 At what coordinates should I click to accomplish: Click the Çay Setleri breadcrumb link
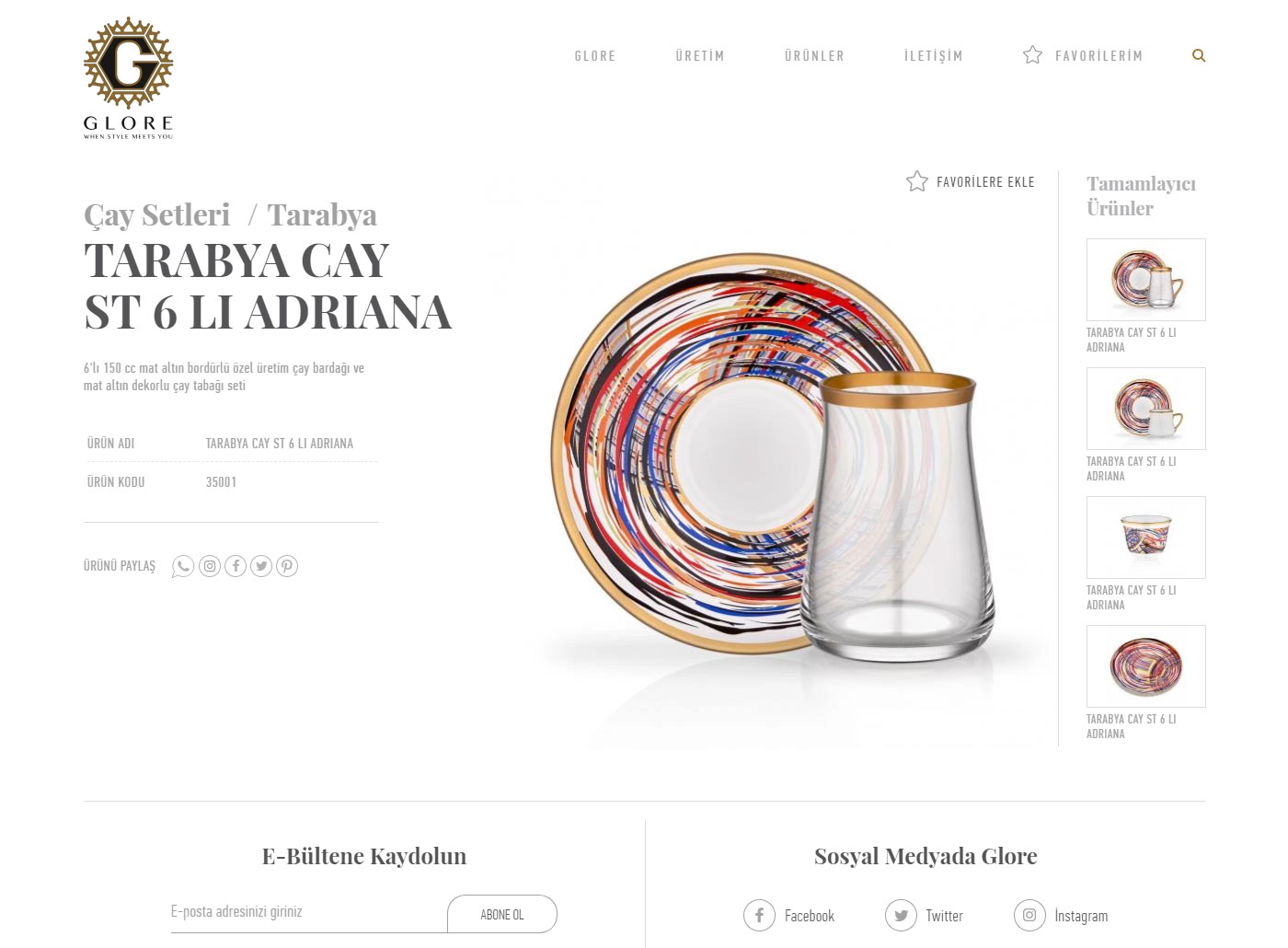pyautogui.click(x=157, y=215)
